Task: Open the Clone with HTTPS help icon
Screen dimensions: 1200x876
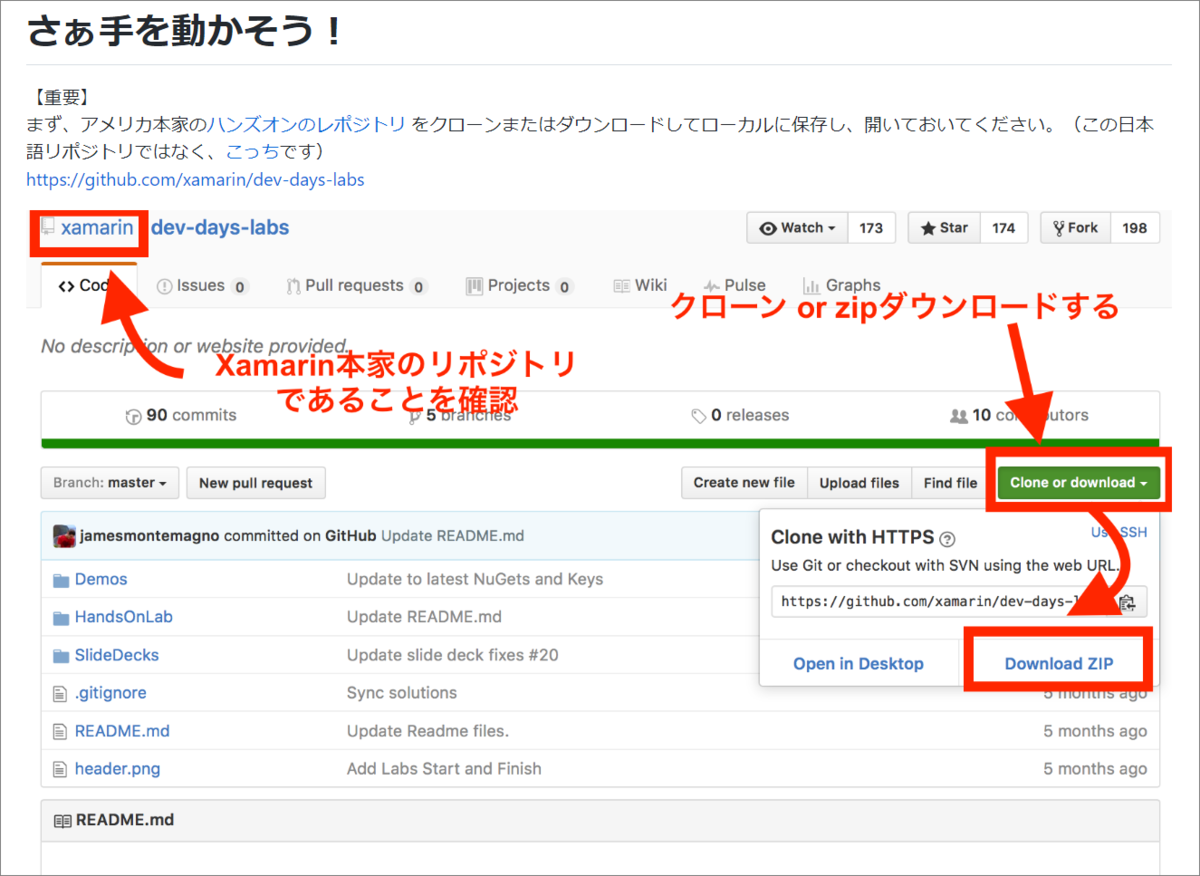Action: click(948, 538)
